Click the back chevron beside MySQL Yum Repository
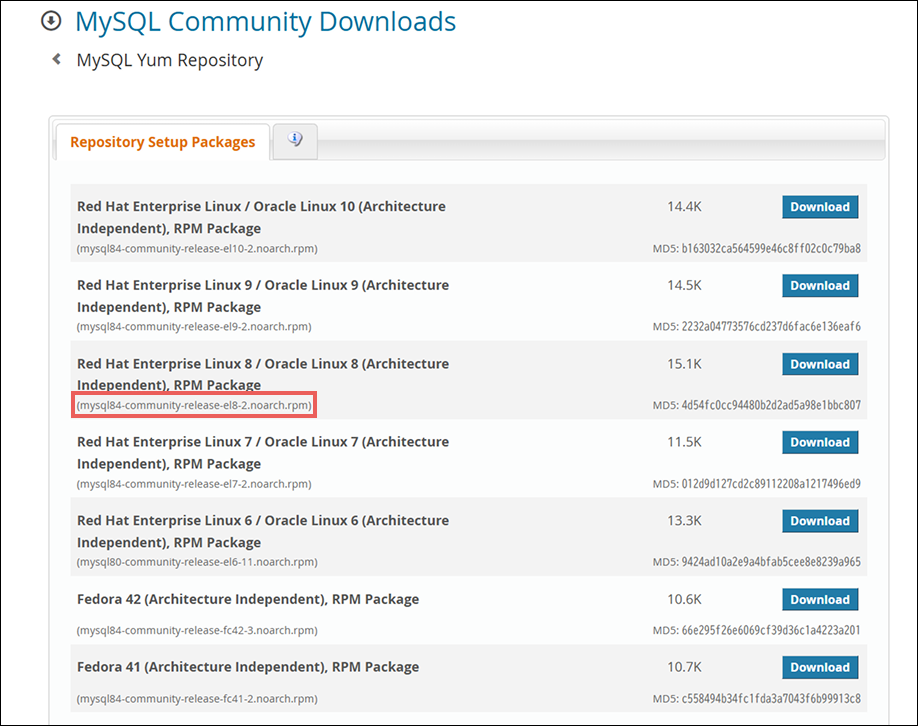The image size is (918, 726). (x=56, y=60)
